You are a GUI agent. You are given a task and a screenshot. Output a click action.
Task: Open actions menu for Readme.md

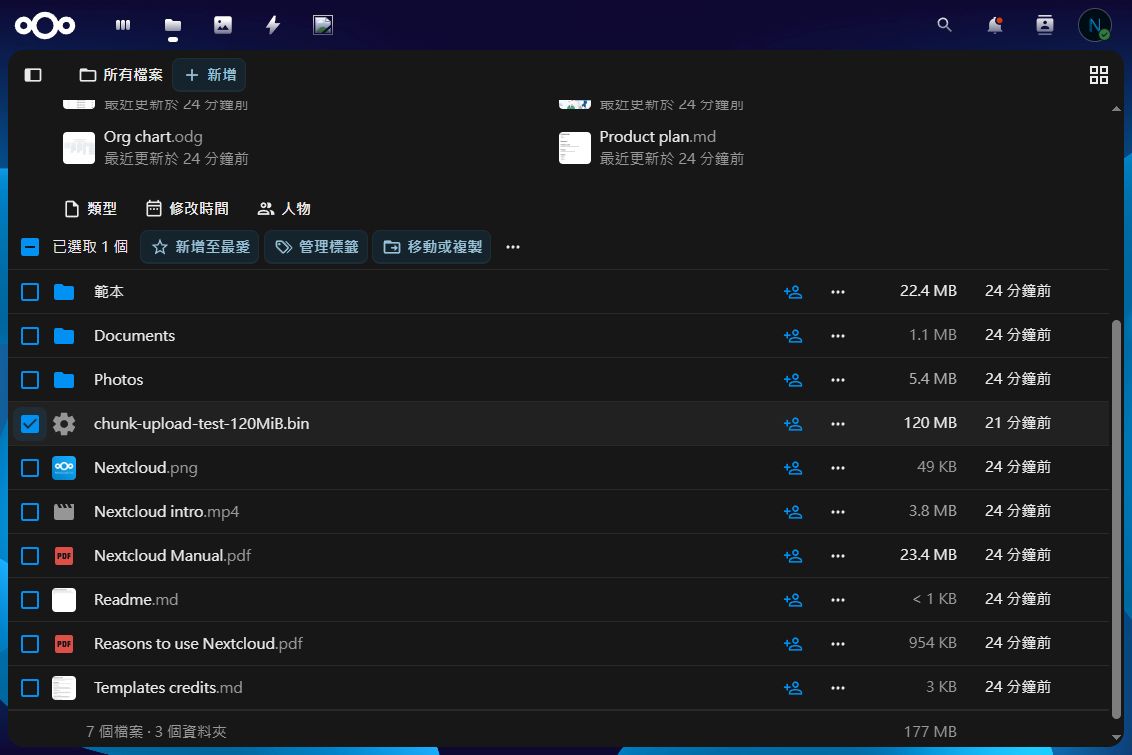tap(837, 600)
